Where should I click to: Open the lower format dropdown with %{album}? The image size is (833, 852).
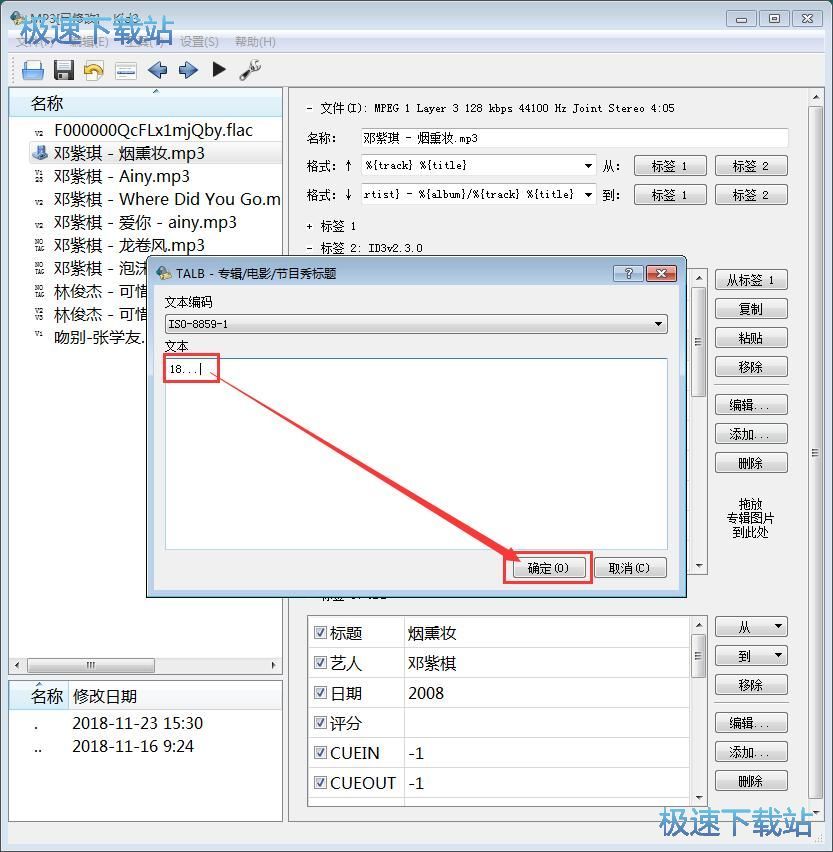pyautogui.click(x=588, y=194)
